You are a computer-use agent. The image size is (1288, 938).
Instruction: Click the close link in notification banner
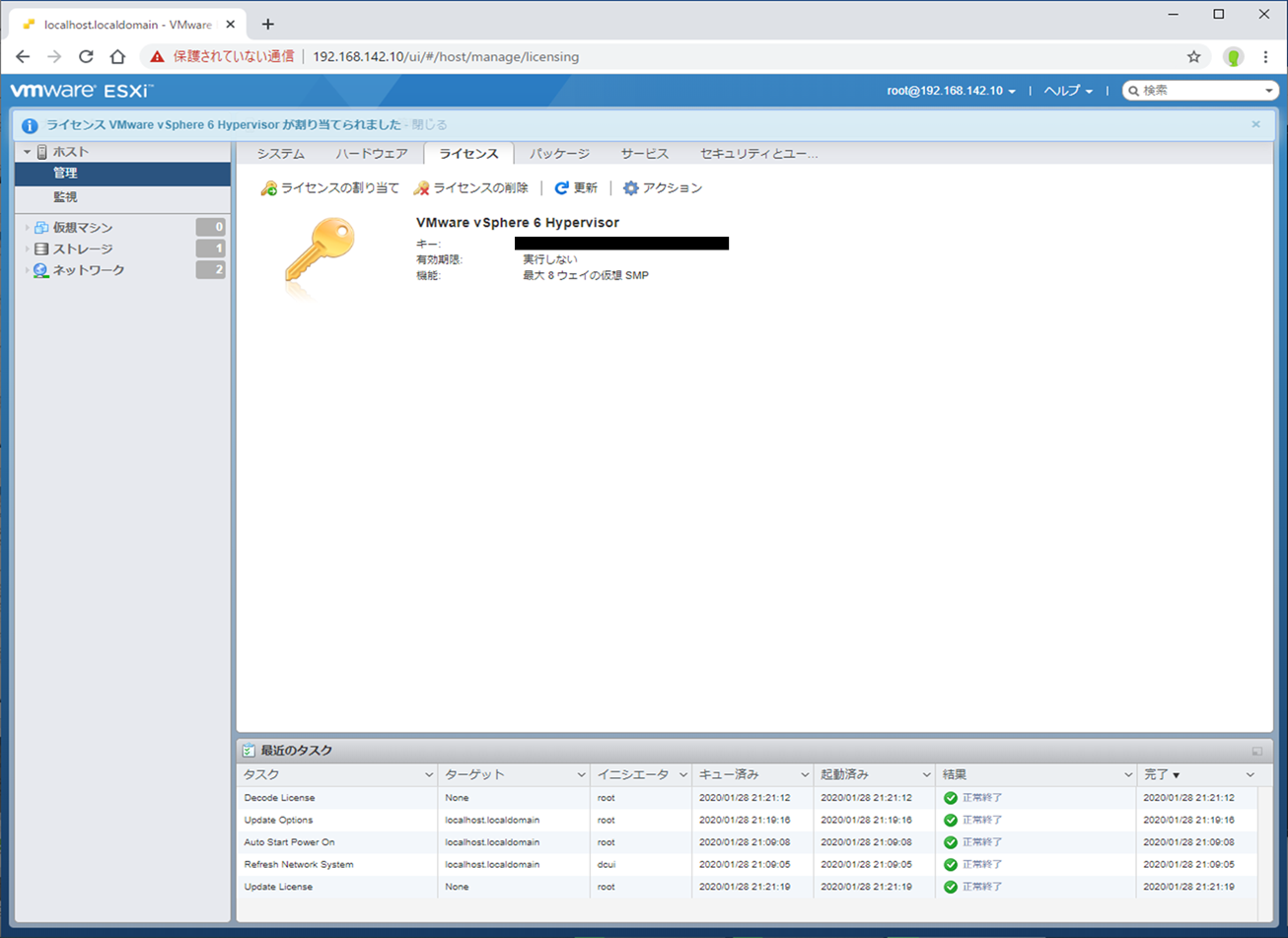[x=429, y=125]
